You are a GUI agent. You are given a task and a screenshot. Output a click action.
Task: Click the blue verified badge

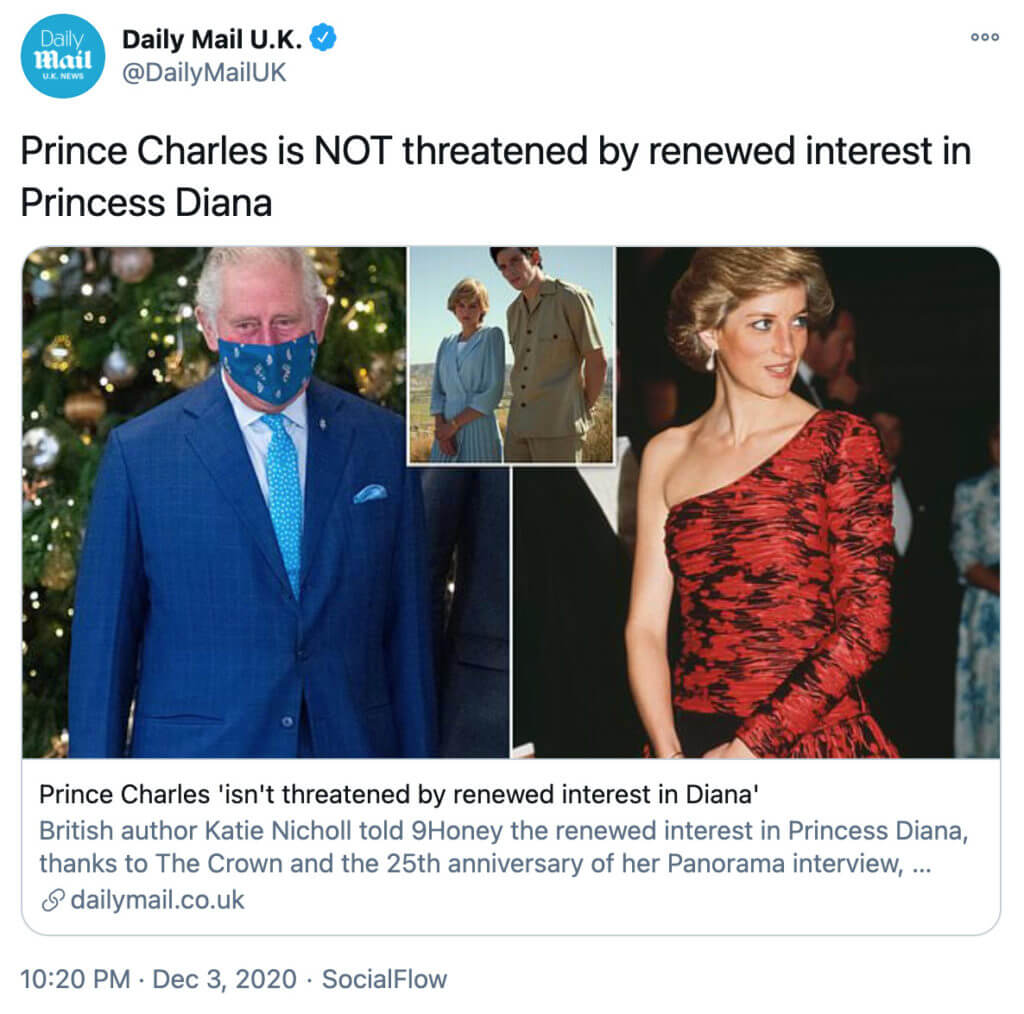323,39
